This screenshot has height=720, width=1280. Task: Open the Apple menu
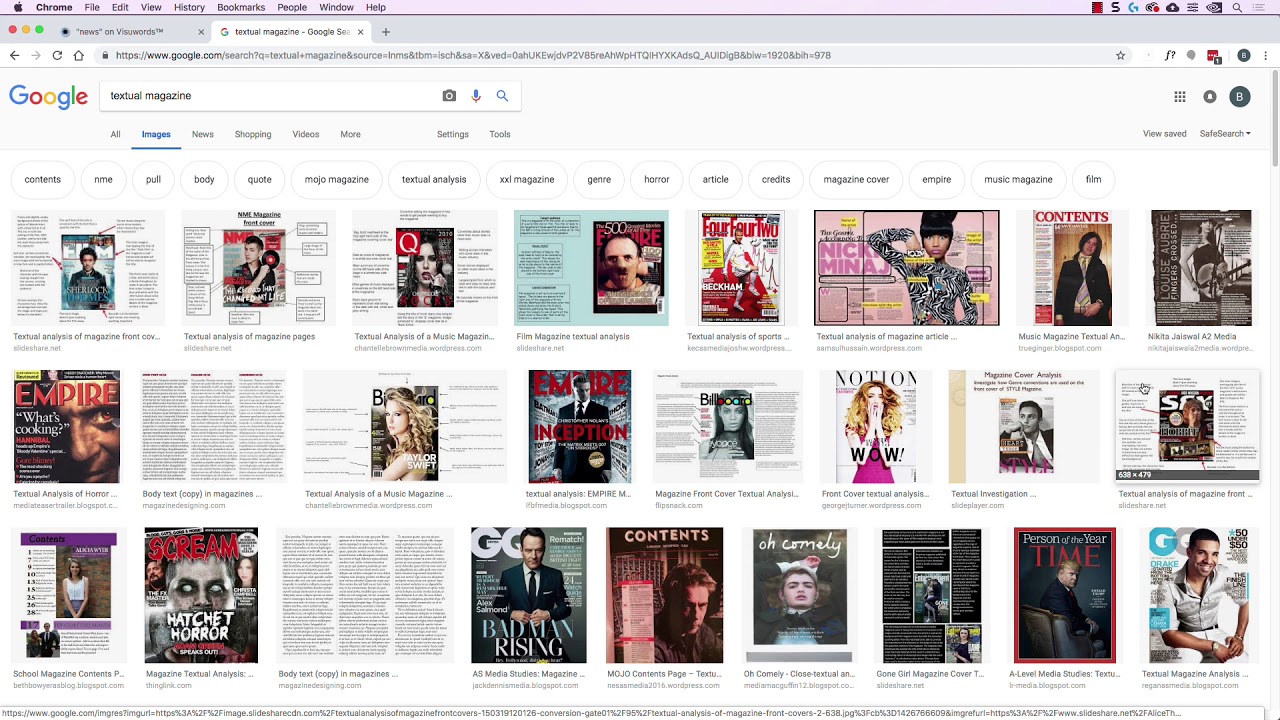click(x=17, y=7)
